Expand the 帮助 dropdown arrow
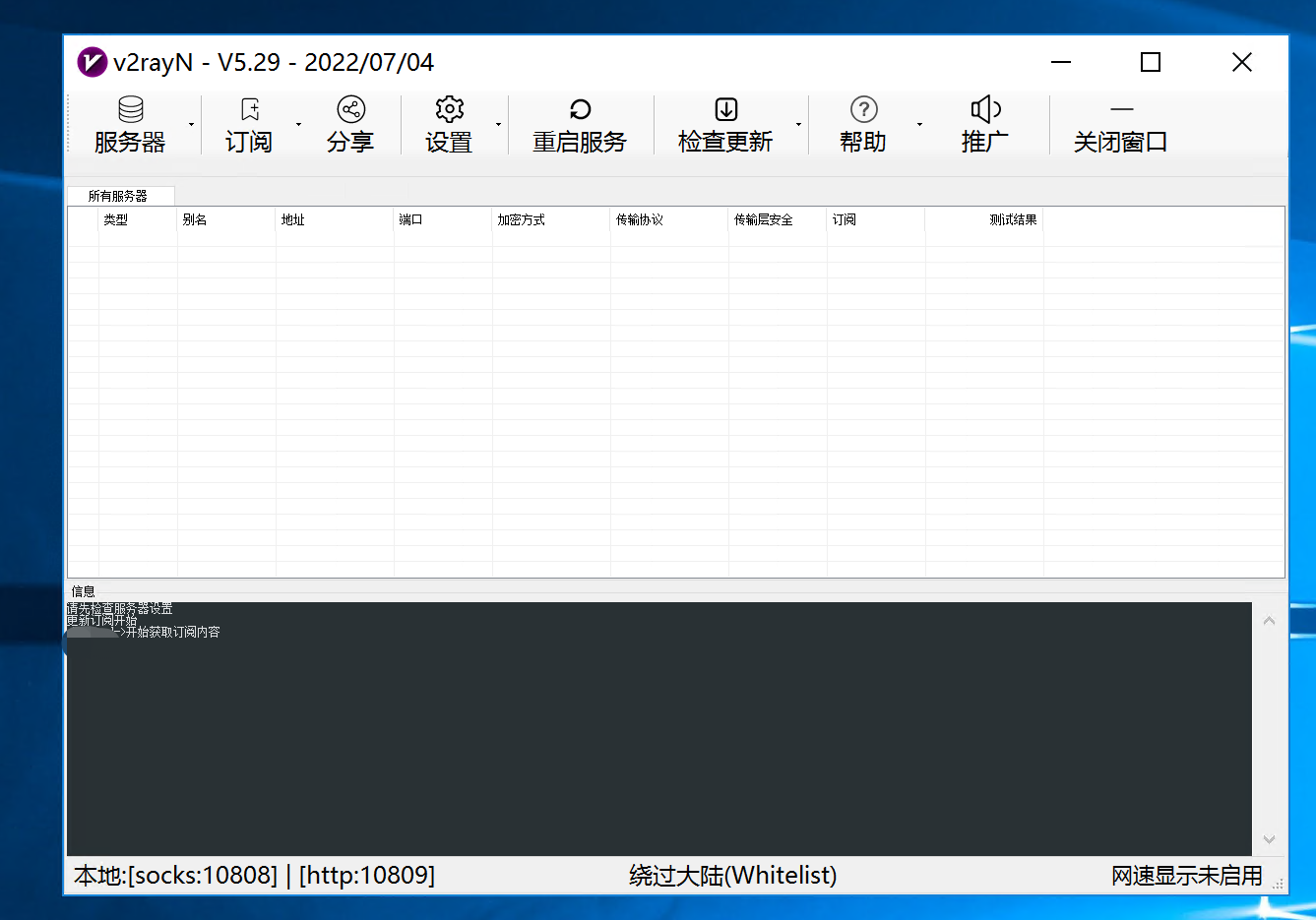The height and width of the screenshot is (920, 1316). coord(919,125)
